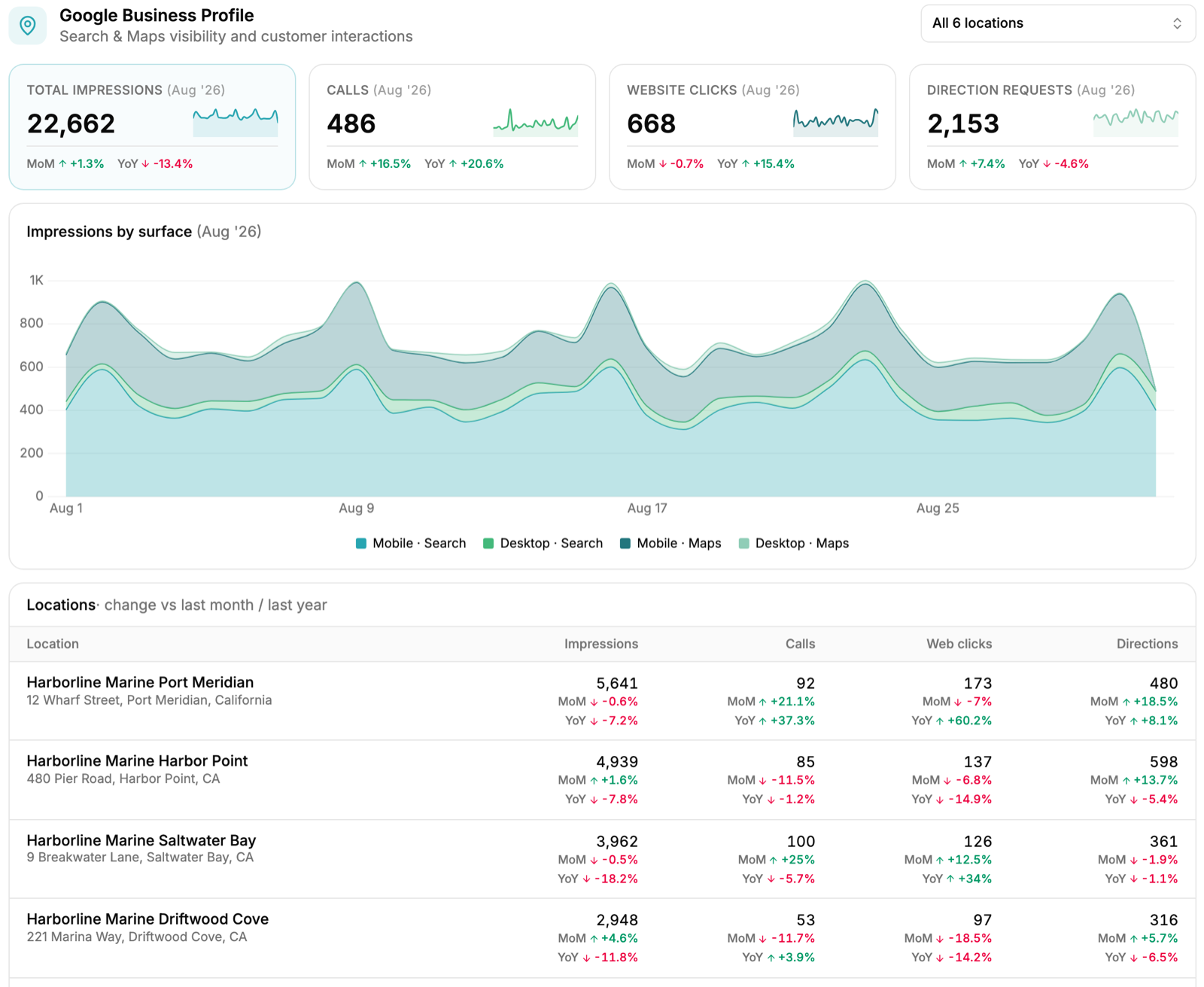The image size is (1204, 987).
Task: Open Harborline Marine Harbor Point location
Action: click(x=137, y=761)
